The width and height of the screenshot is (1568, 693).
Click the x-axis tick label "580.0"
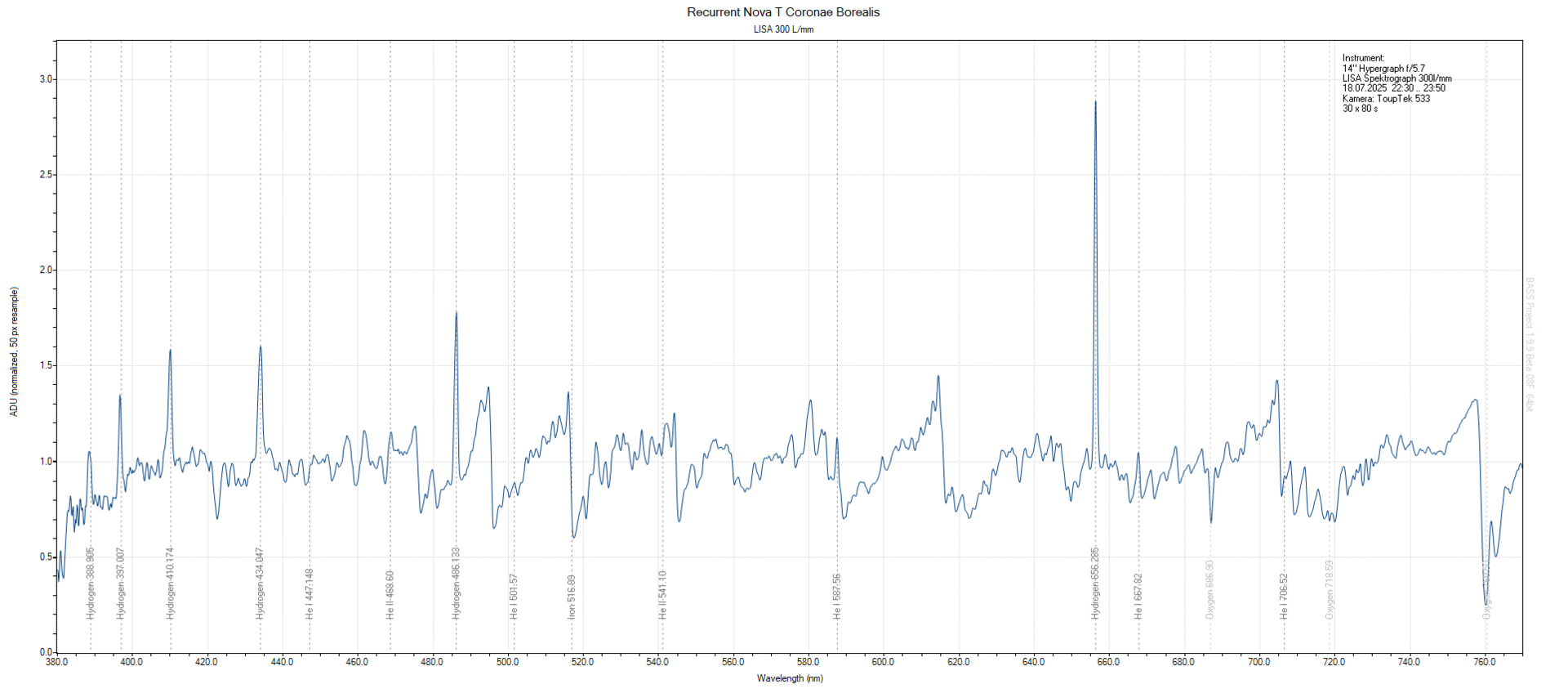pyautogui.click(x=808, y=662)
